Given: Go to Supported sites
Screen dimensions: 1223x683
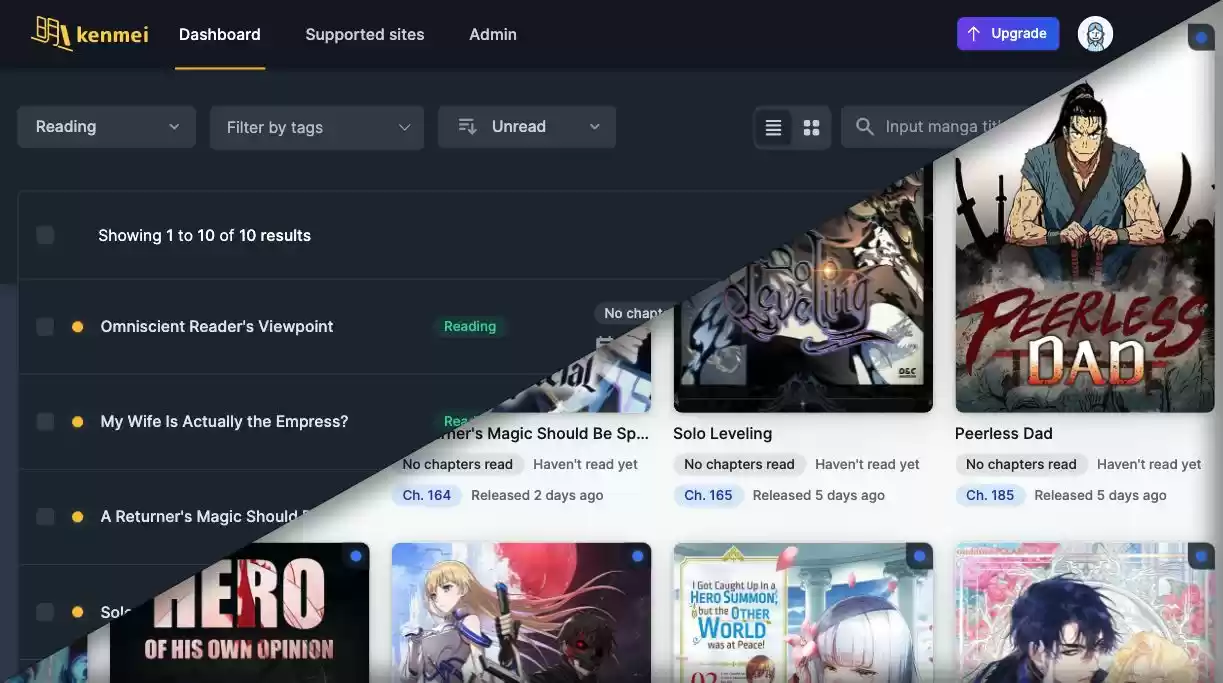Looking at the screenshot, I should tap(365, 34).
